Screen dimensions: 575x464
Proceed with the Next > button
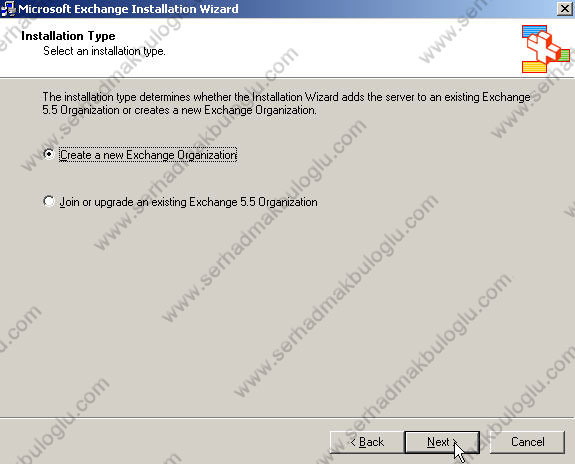pos(442,442)
